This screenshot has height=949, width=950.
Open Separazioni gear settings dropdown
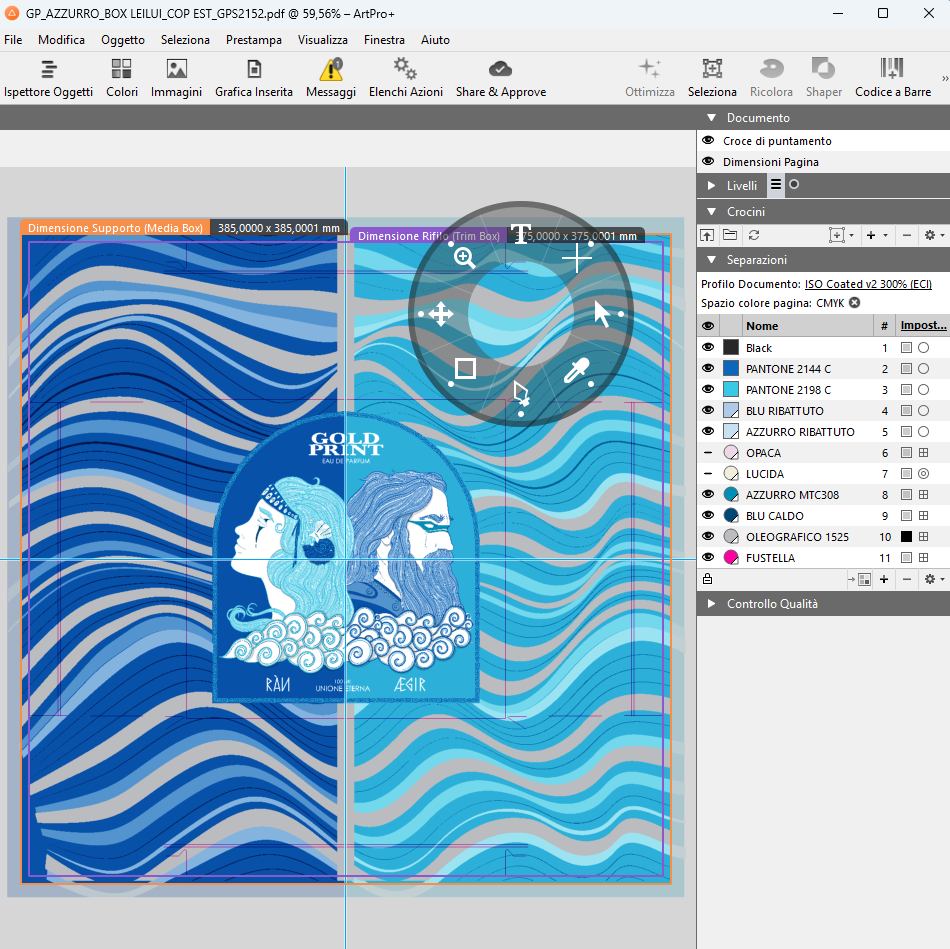tap(934, 579)
